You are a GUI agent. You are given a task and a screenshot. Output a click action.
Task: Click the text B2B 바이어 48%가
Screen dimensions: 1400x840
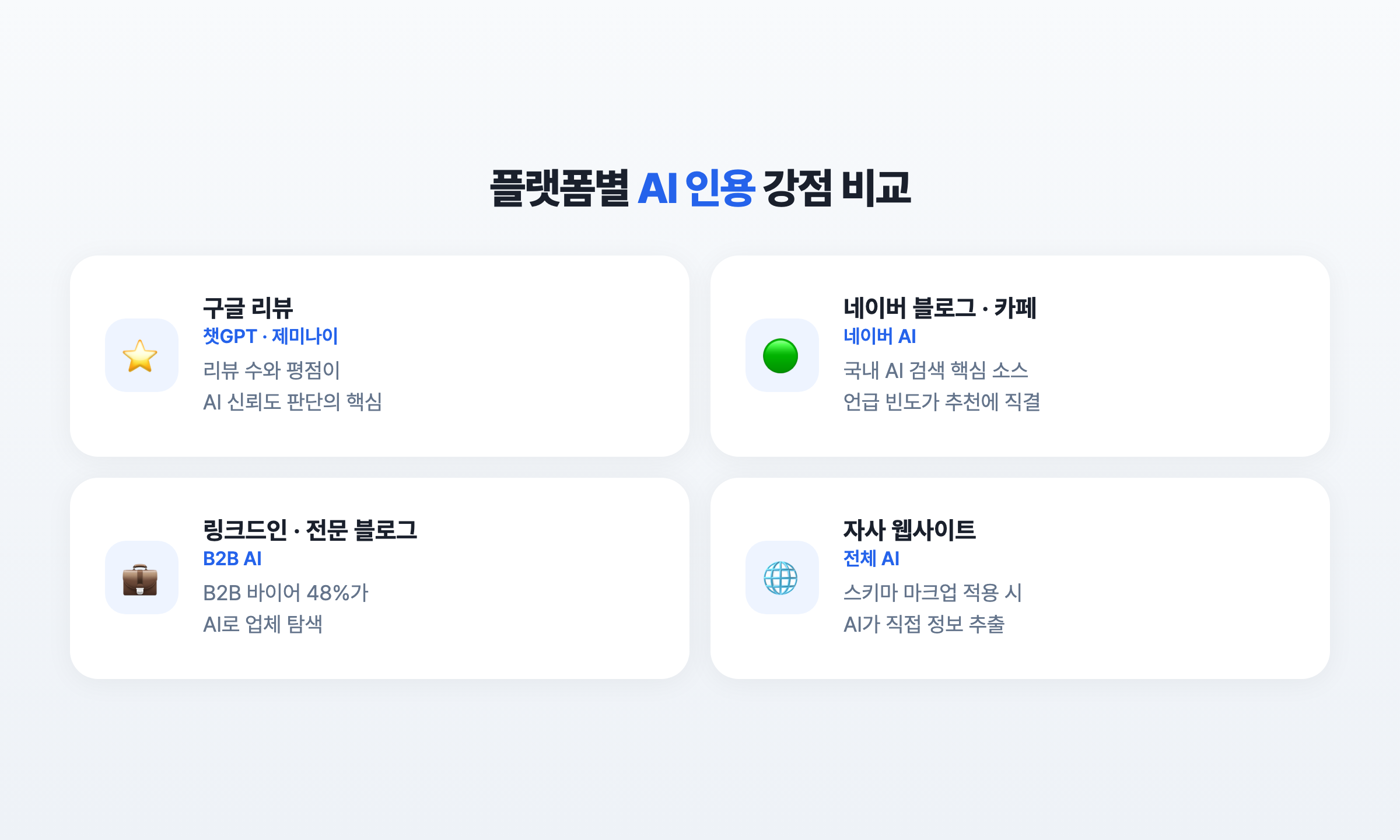tap(286, 593)
